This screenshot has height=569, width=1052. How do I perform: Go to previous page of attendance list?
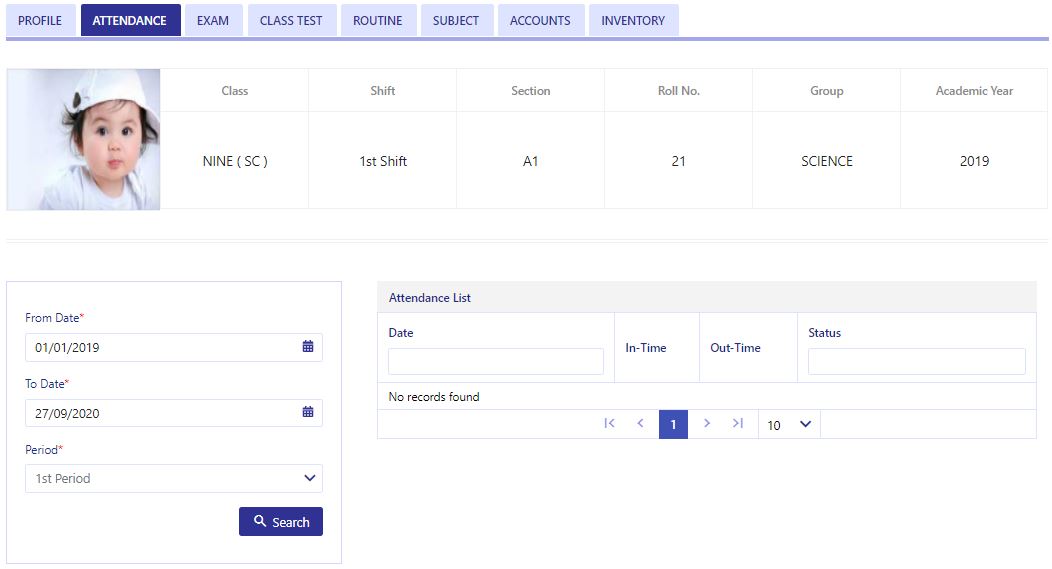[x=640, y=423]
